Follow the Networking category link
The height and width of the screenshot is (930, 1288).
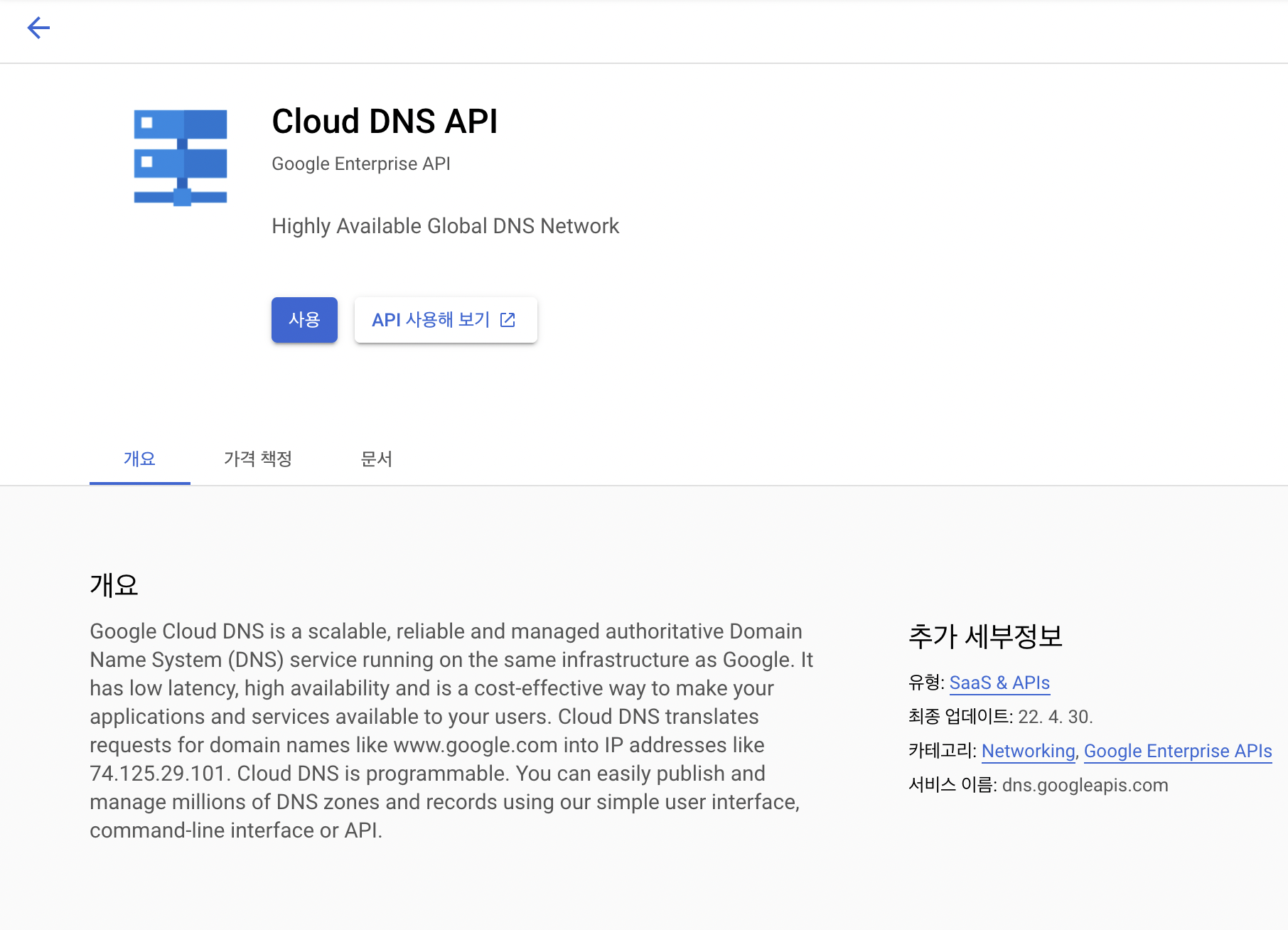coord(1028,751)
